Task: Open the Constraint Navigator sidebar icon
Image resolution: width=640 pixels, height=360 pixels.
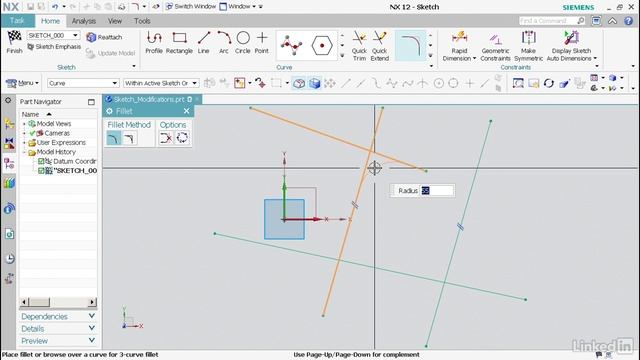Action: click(9, 143)
